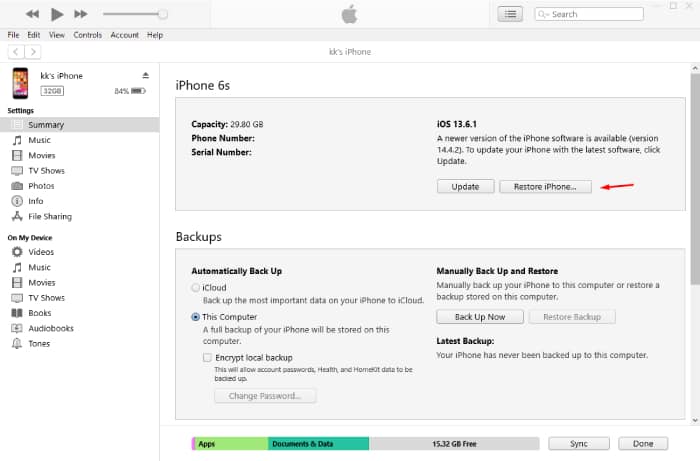
Task: Click the scroll up arrow of scrollbar
Action: (x=695, y=68)
